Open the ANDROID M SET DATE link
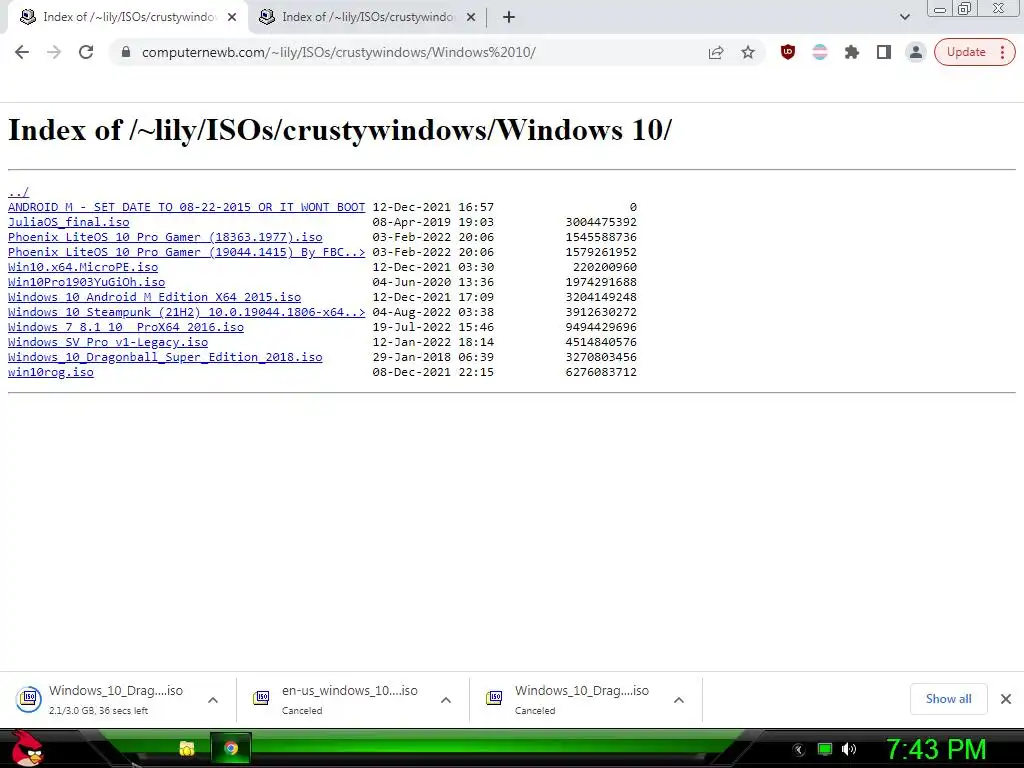This screenshot has height=768, width=1024. [x=186, y=207]
